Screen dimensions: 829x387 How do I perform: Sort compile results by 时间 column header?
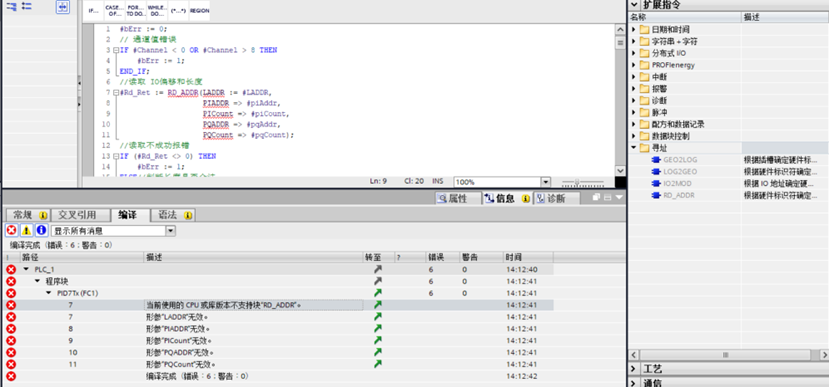point(528,257)
